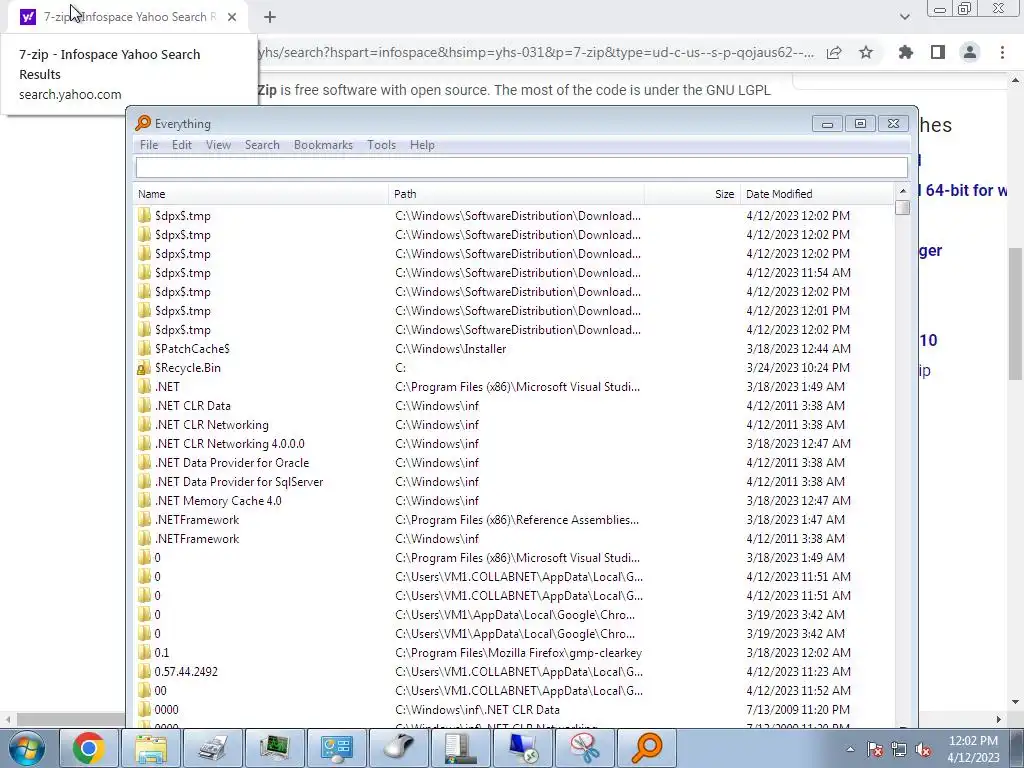1024x768 pixels.
Task: Click the Chrome address bar URL
Action: click(x=536, y=52)
